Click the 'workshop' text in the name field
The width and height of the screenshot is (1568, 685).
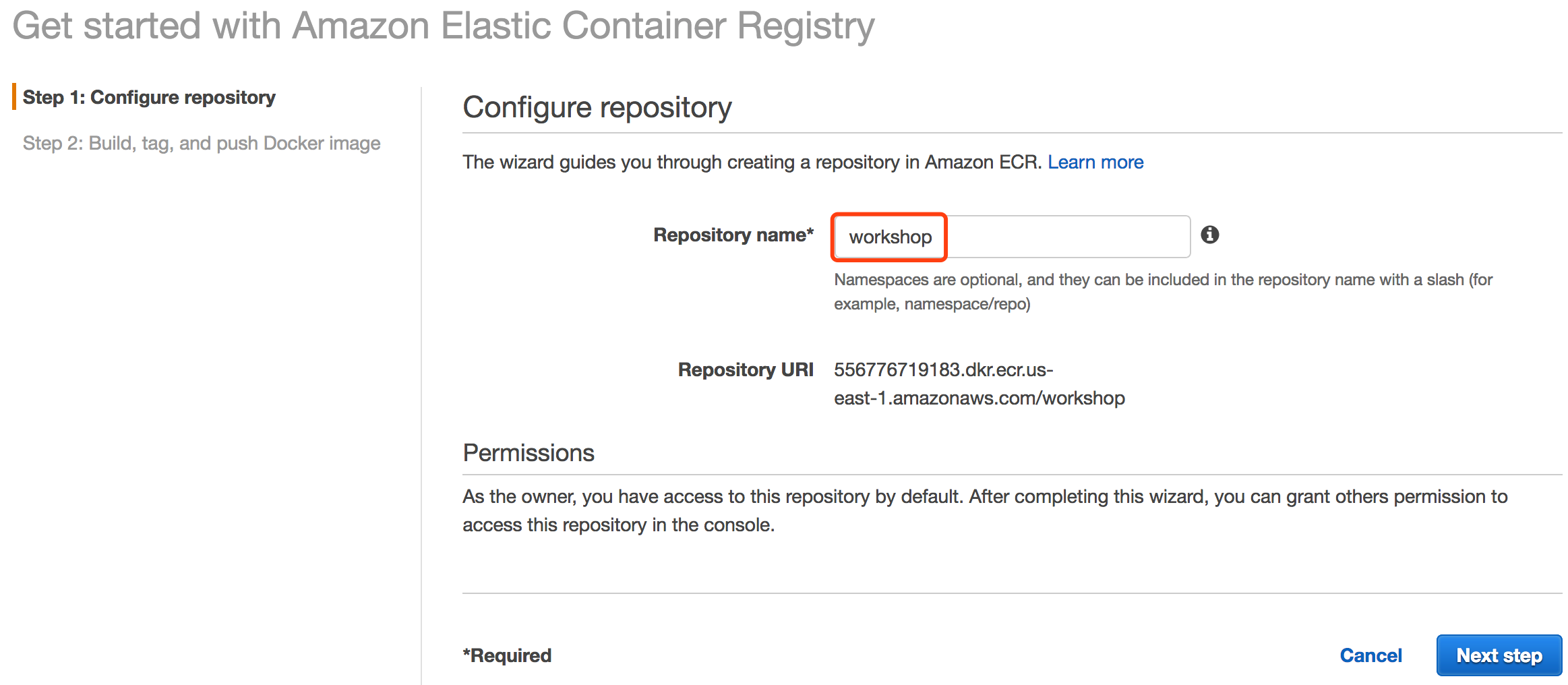pyautogui.click(x=890, y=237)
